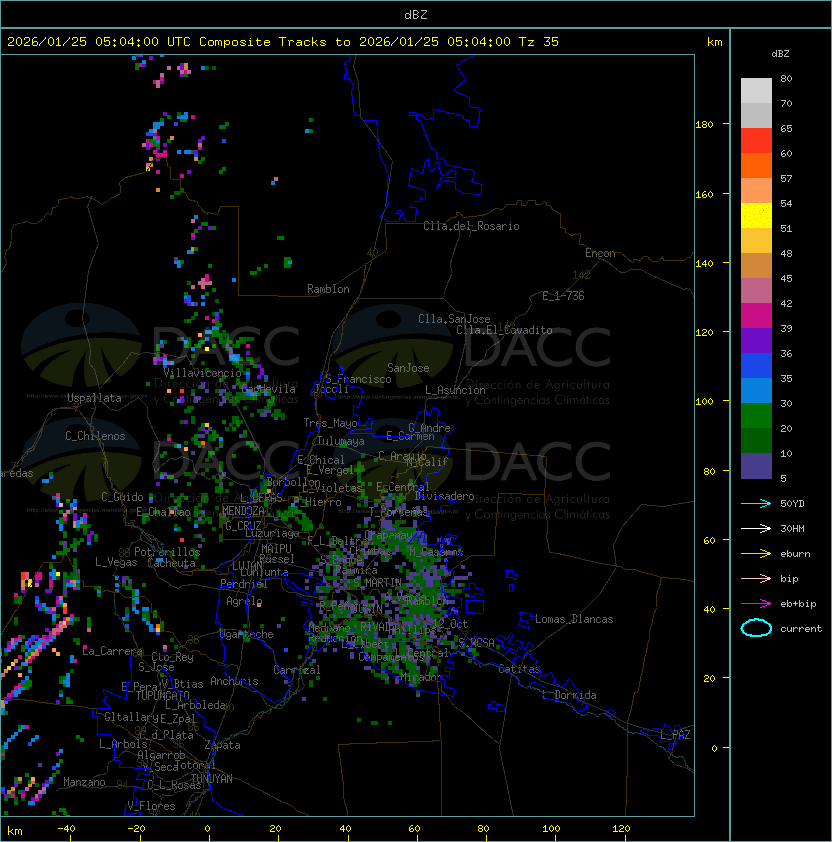Pick the pink swatch between 45 and 42
The image size is (832, 842).
coord(756,291)
